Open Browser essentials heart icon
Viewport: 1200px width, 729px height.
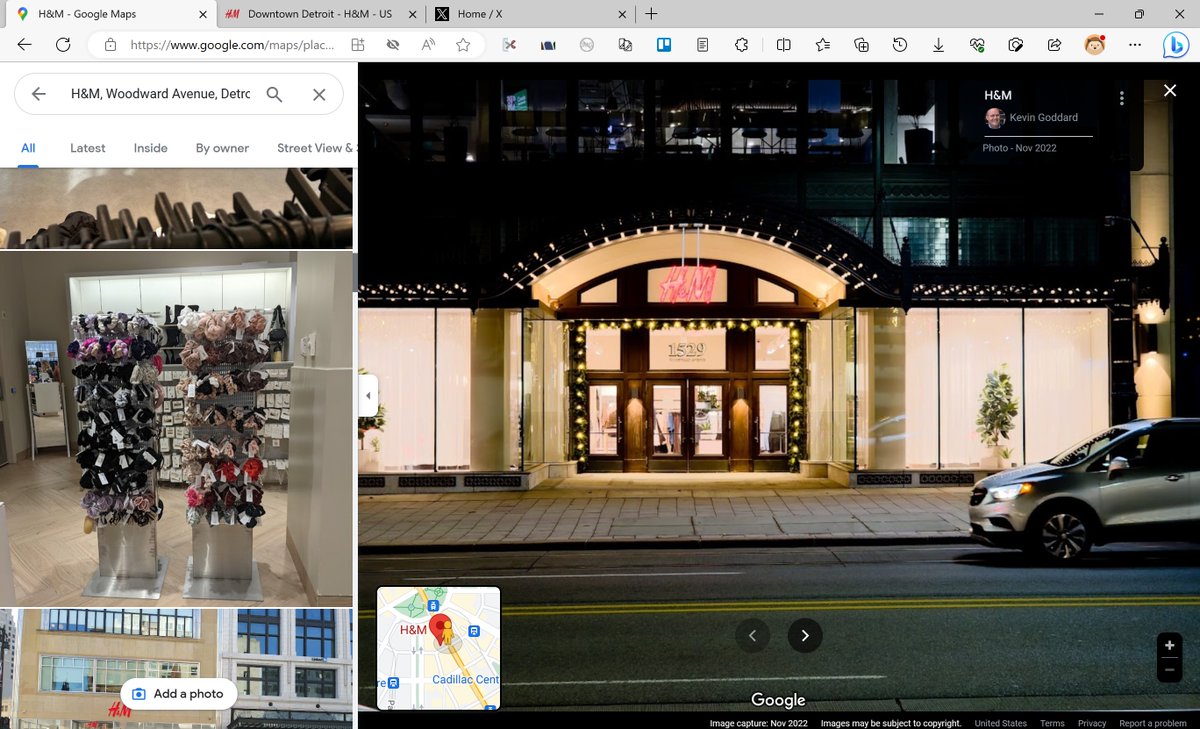(977, 45)
